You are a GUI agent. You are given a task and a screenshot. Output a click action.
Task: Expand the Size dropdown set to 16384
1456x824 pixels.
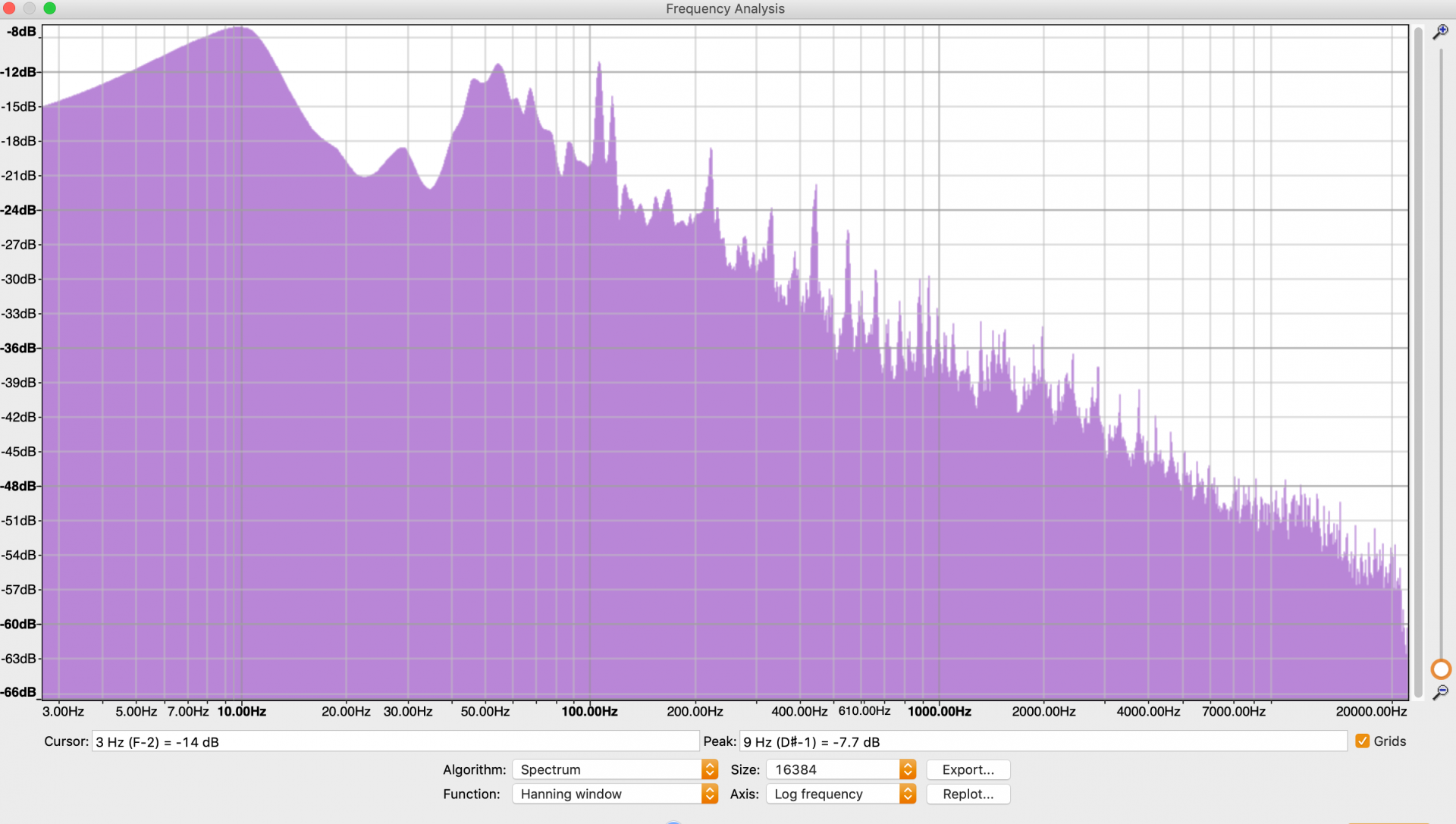click(x=840, y=769)
